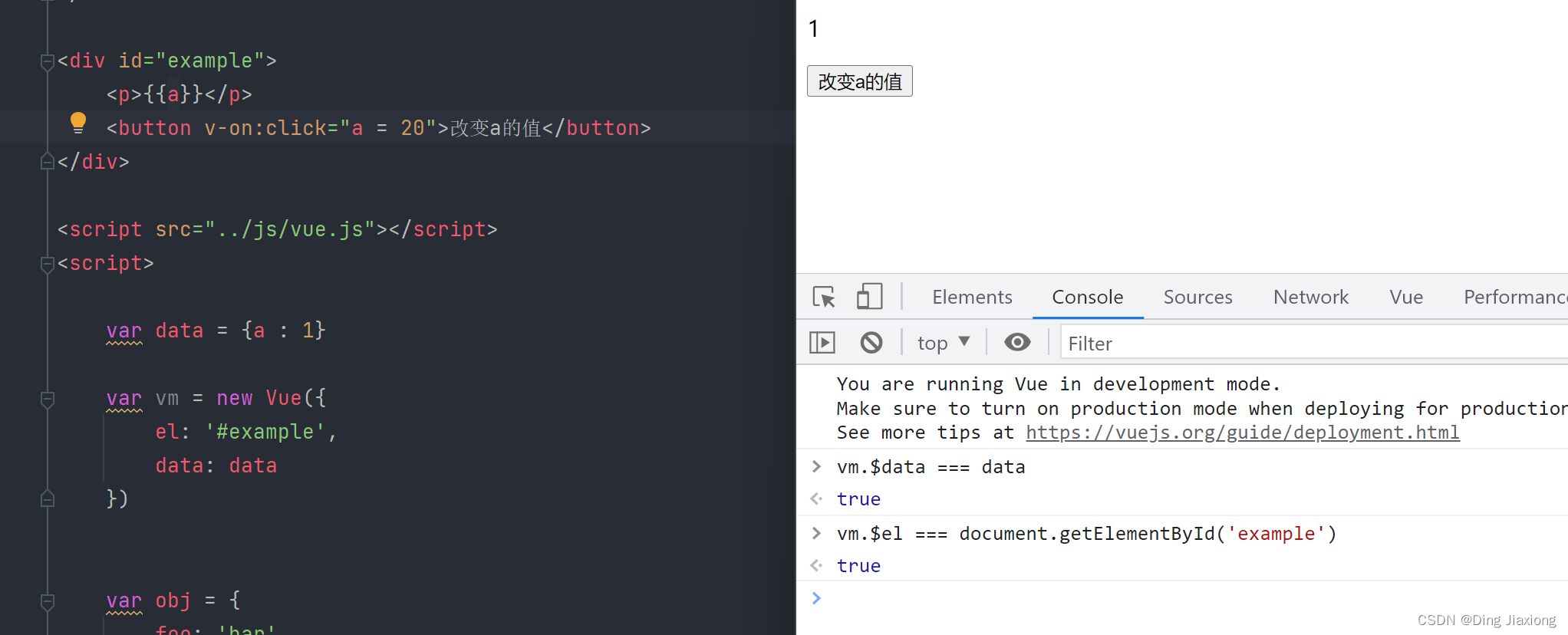Viewport: 1568px width, 635px height.
Task: Click the second 'true' console result
Action: pyautogui.click(x=858, y=566)
